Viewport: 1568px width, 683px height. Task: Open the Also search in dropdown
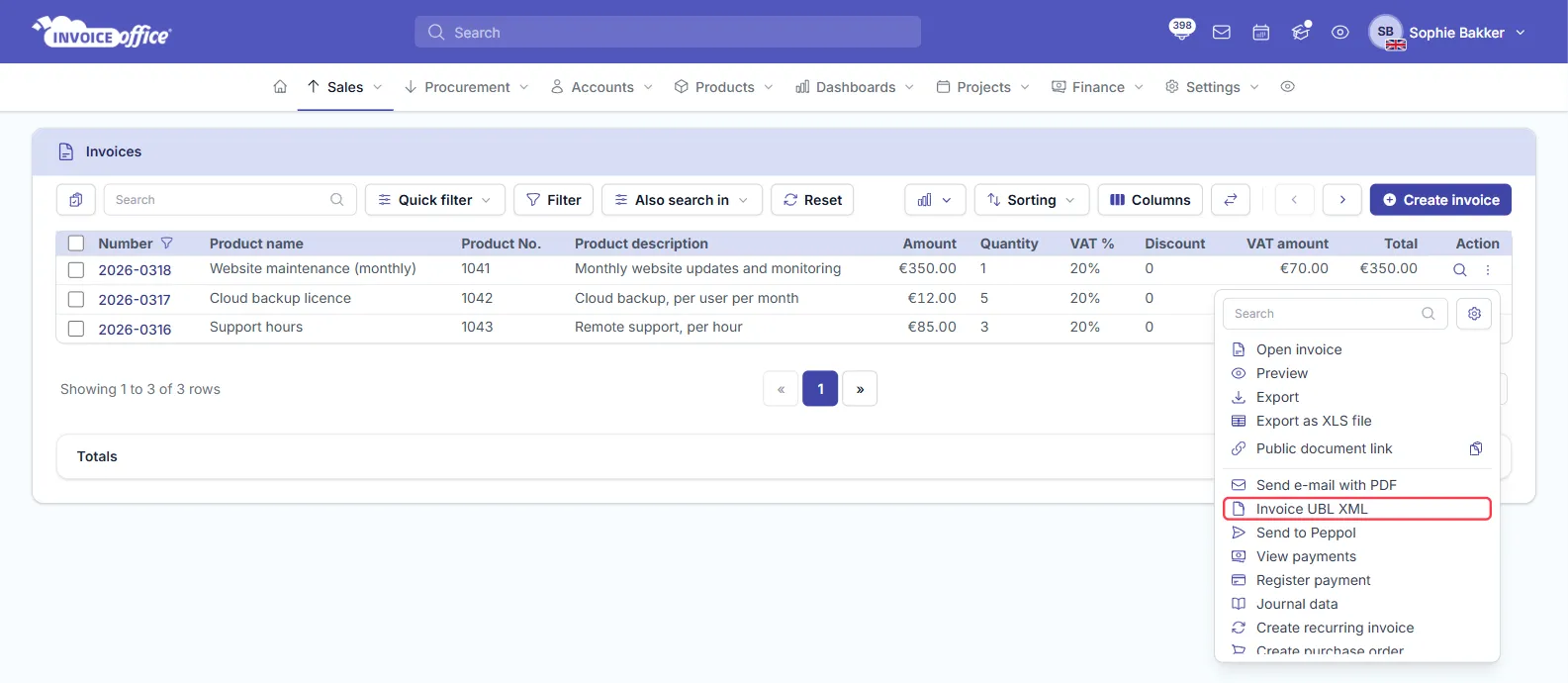coord(682,200)
